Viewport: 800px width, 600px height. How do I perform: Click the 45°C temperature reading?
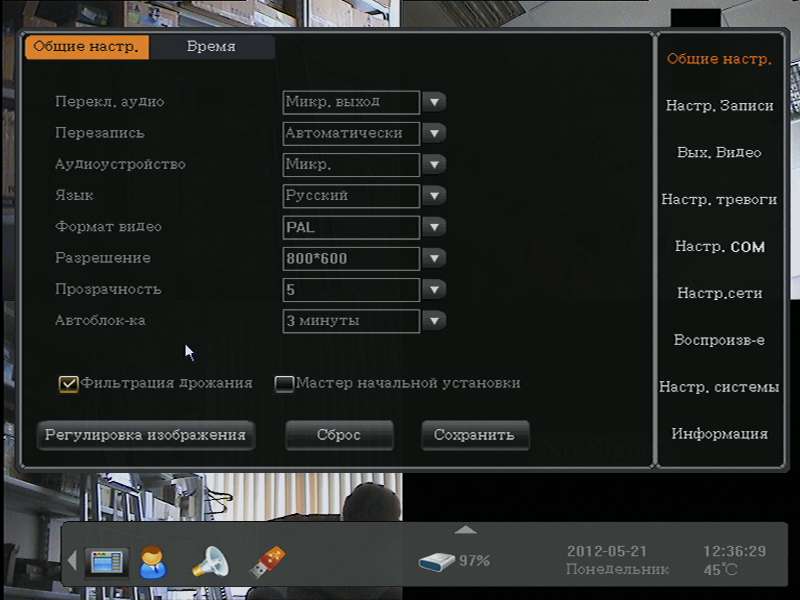tap(720, 570)
